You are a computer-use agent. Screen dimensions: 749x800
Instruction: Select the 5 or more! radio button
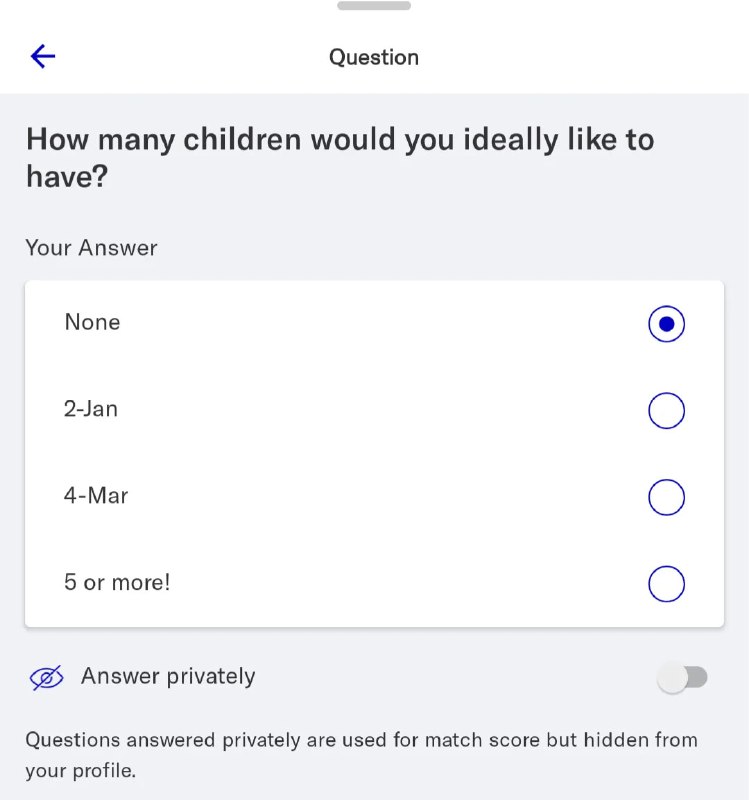666,584
